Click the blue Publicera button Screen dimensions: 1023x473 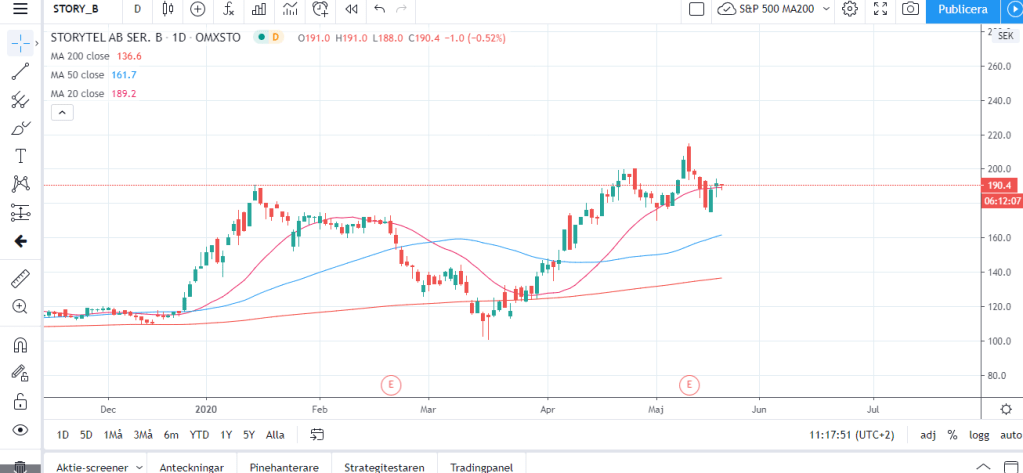tap(962, 10)
